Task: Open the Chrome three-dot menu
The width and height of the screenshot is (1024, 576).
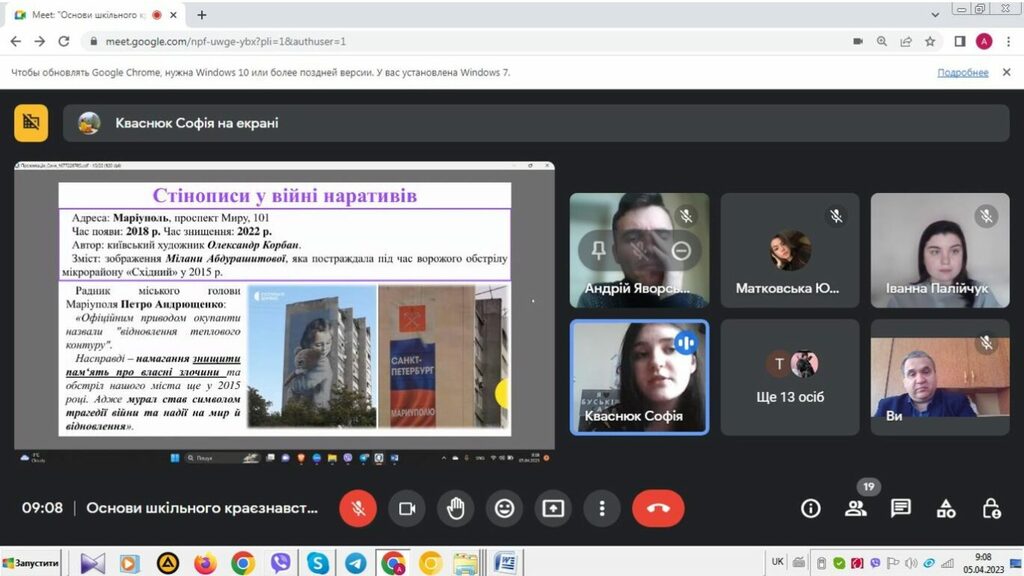Action: (x=1008, y=41)
